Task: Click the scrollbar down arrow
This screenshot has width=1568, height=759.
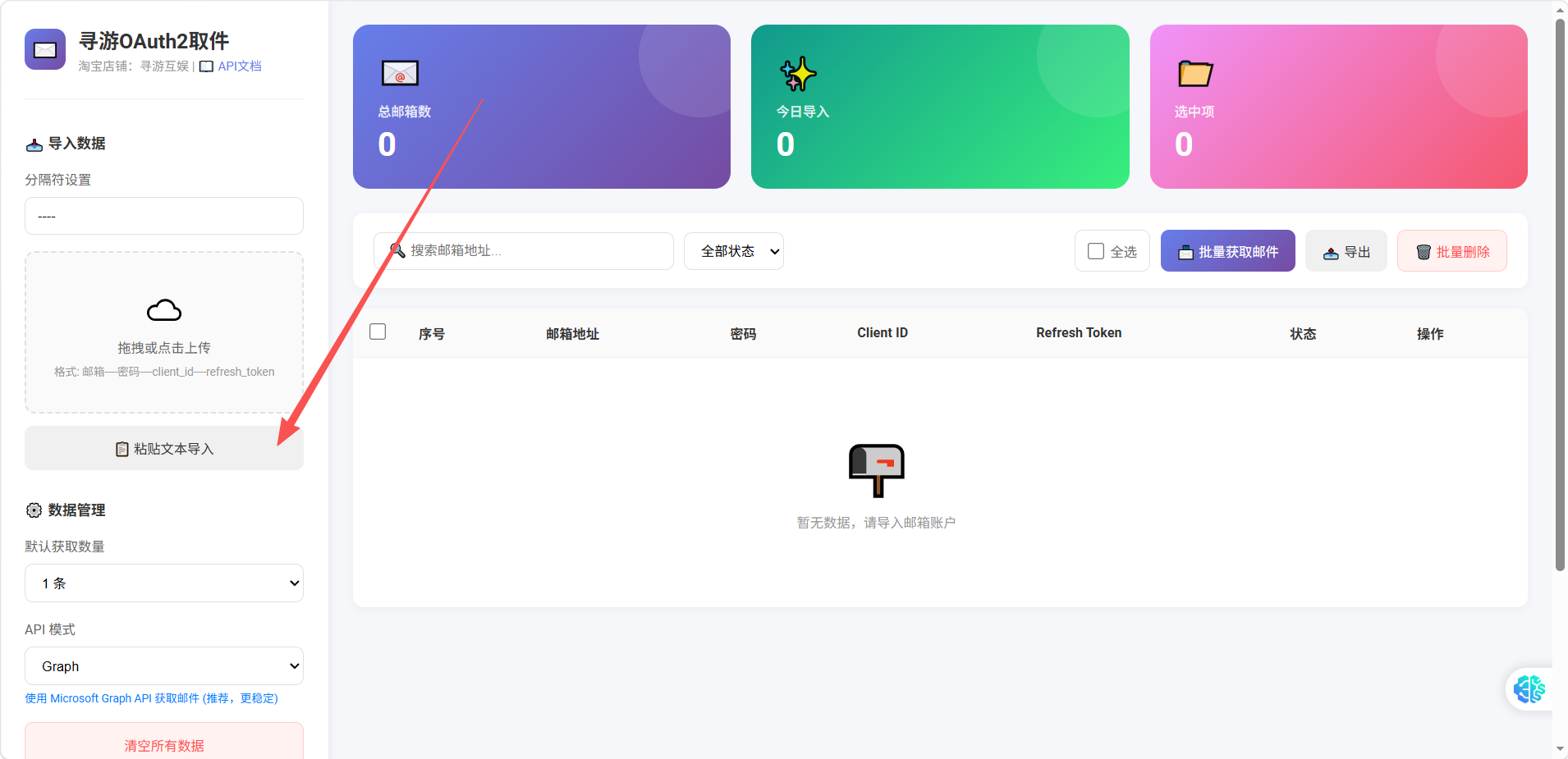Action: tap(1560, 749)
